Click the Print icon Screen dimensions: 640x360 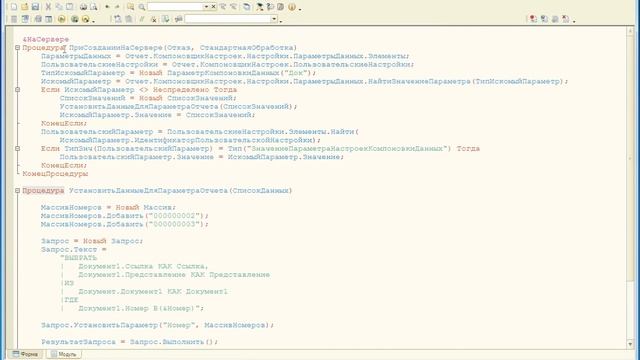(x=83, y=7)
